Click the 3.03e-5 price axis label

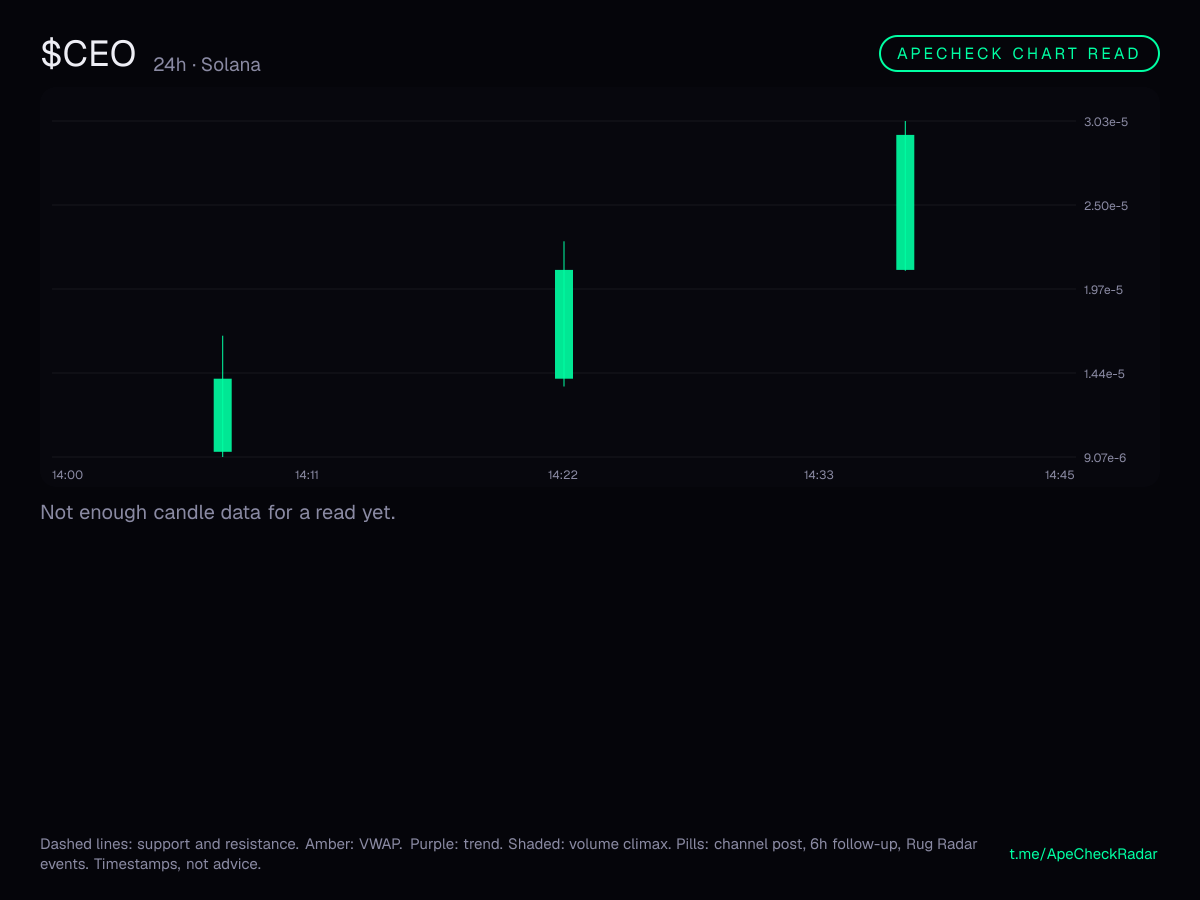[1105, 122]
